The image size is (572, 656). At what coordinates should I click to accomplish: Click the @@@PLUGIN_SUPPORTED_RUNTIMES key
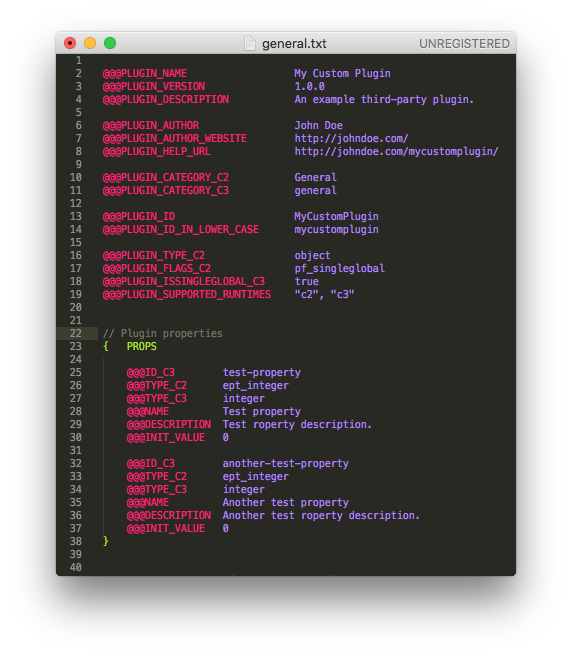tap(187, 295)
